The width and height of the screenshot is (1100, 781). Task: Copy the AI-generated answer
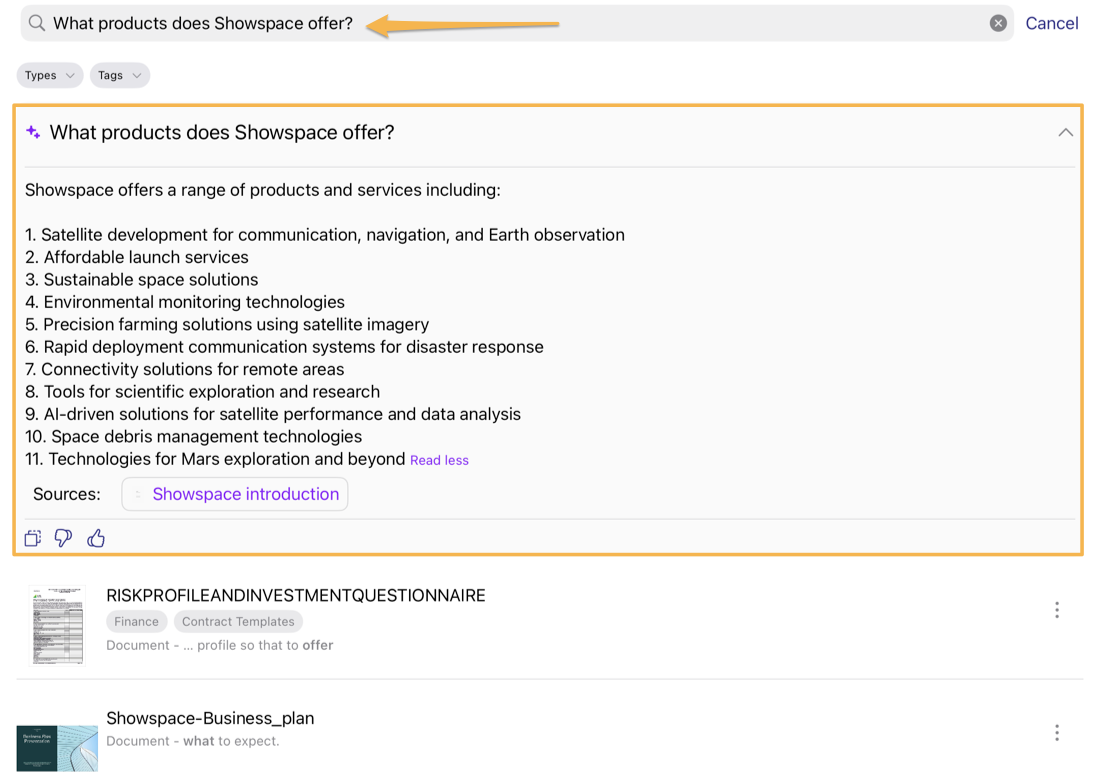[x=32, y=538]
